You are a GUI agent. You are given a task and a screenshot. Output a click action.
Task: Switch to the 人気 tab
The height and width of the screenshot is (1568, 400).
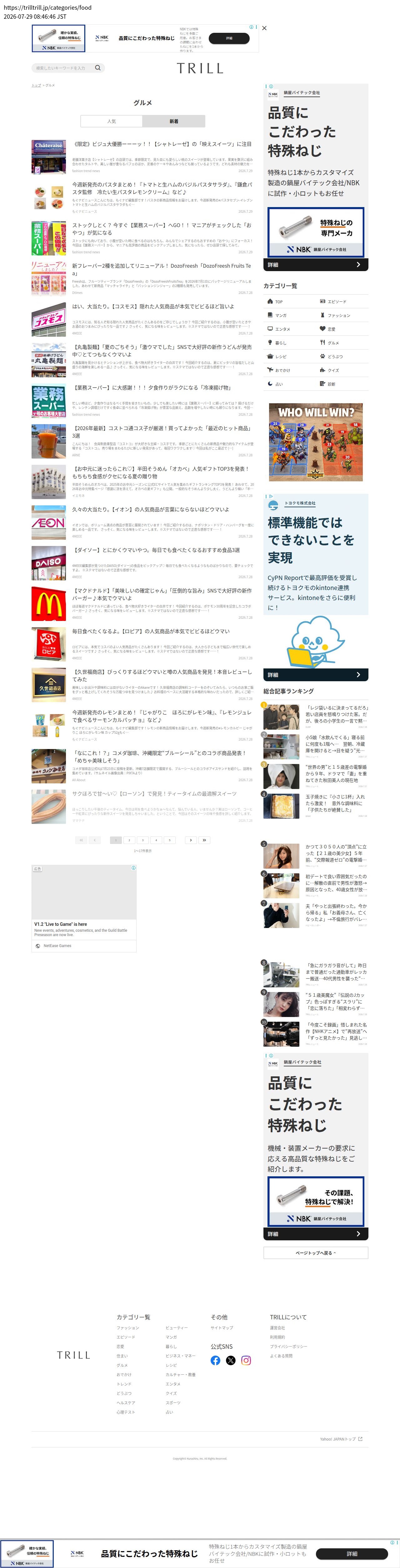(x=112, y=121)
